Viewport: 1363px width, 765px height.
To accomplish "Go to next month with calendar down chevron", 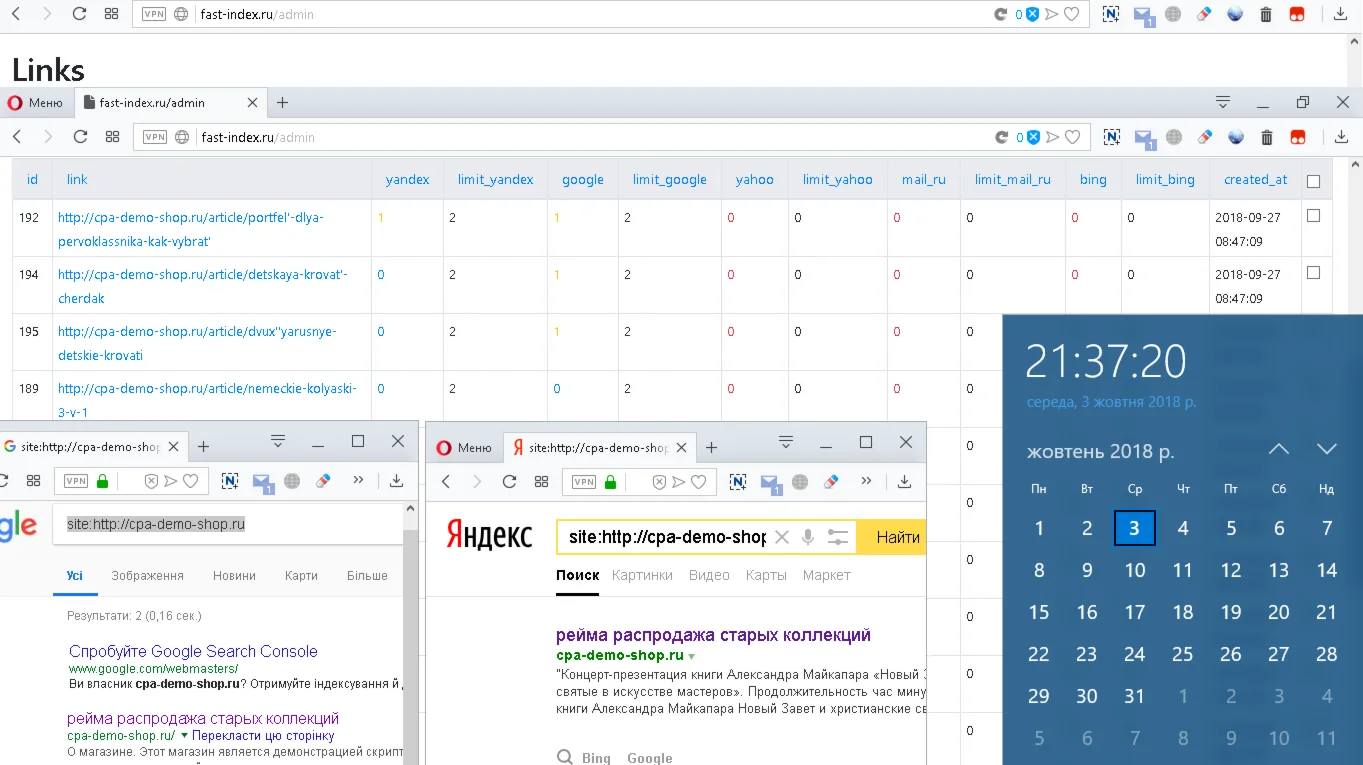I will tap(1326, 450).
